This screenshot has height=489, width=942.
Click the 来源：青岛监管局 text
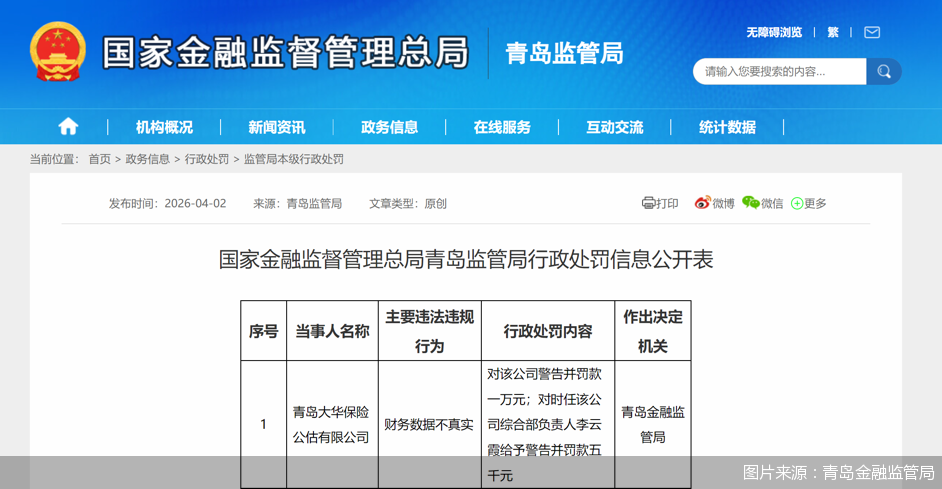point(297,204)
